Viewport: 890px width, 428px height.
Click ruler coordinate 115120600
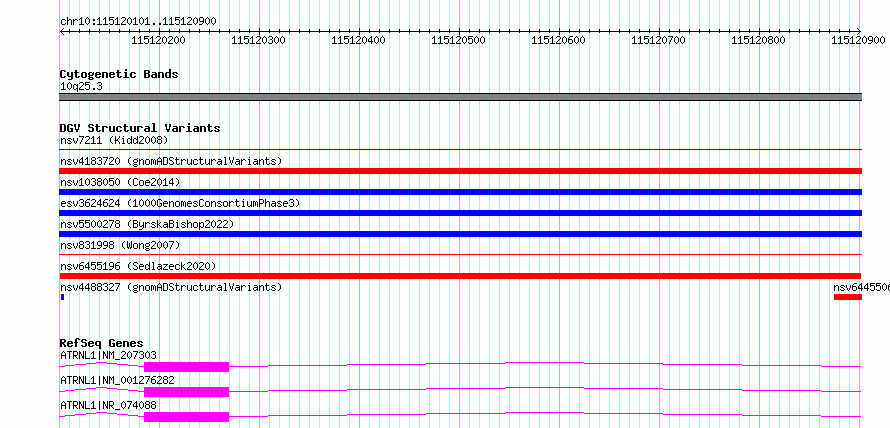(558, 40)
